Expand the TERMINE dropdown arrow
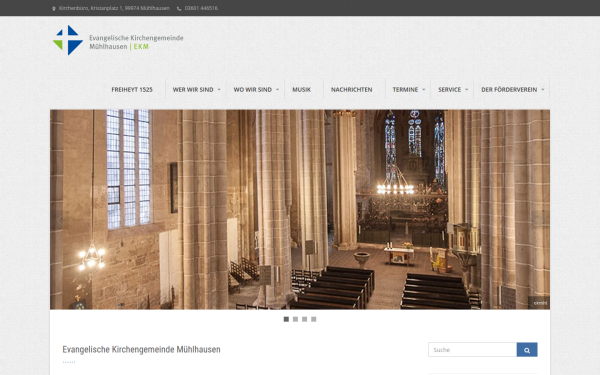 pyautogui.click(x=424, y=90)
